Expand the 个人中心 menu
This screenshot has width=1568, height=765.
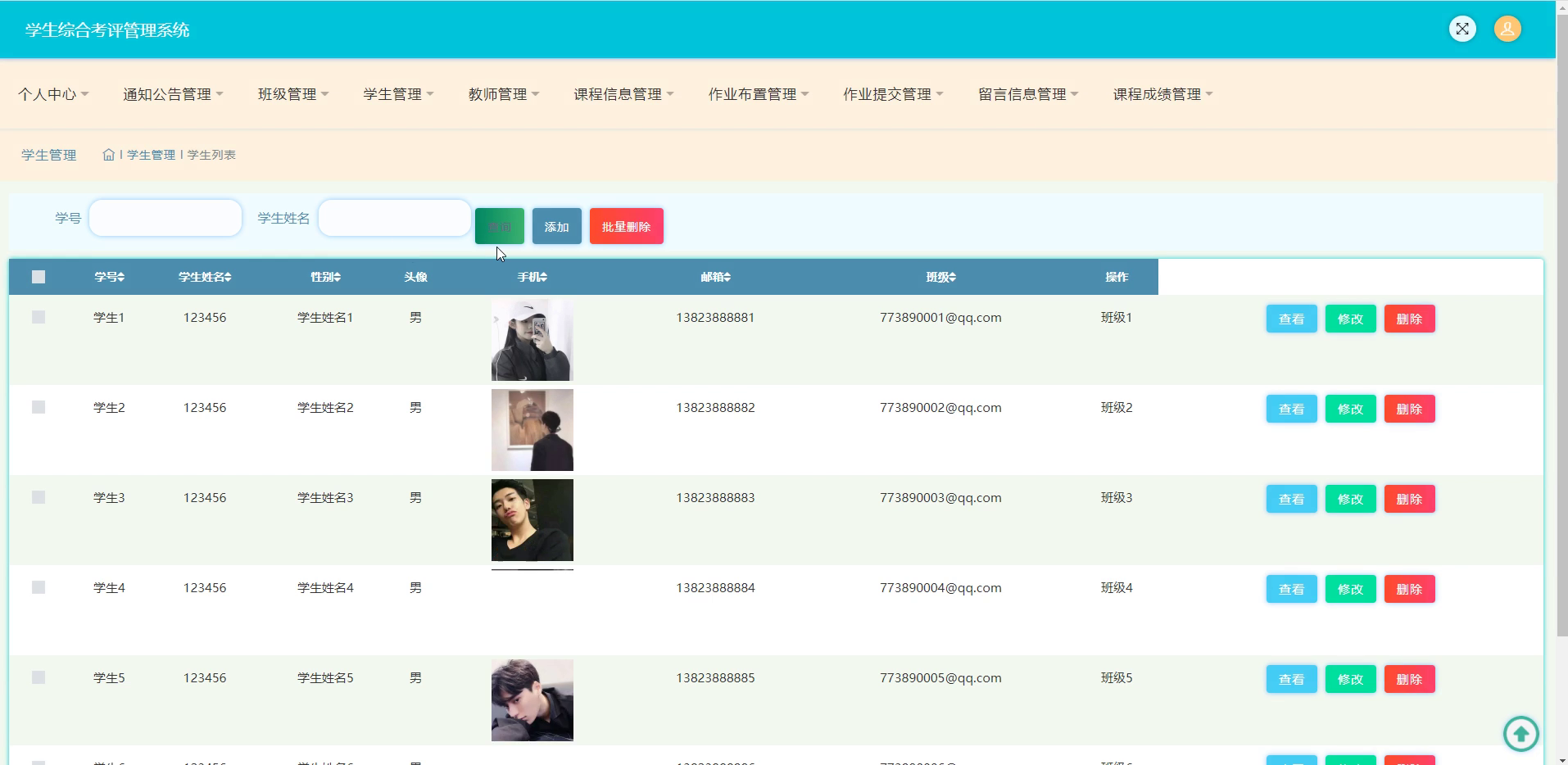click(53, 94)
